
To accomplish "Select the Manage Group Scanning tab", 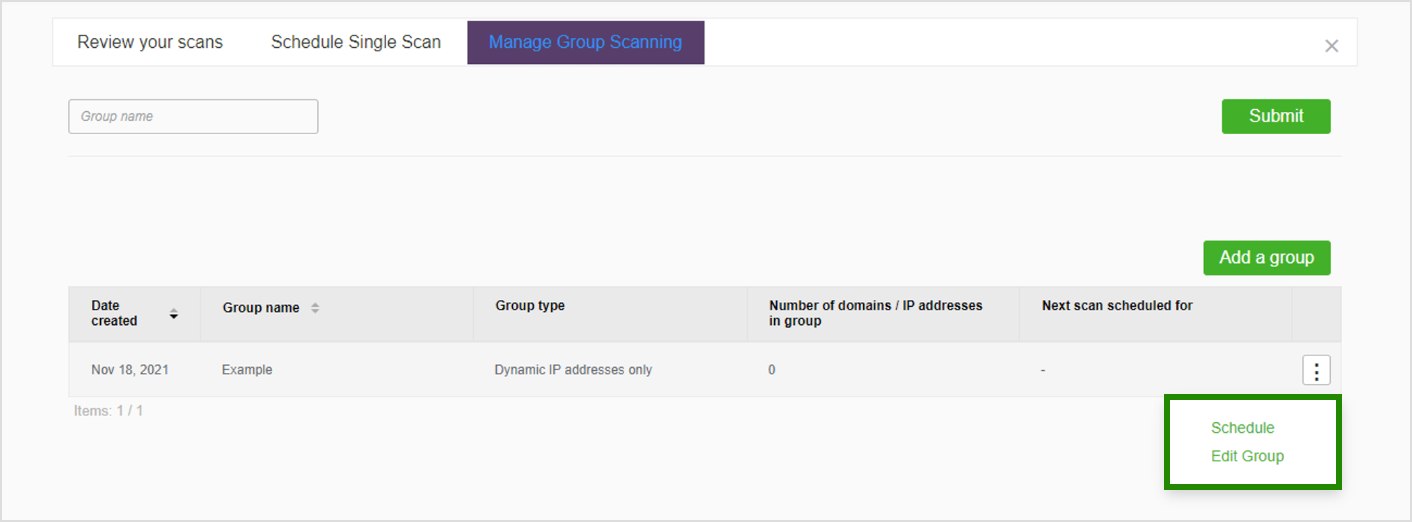I will [585, 43].
